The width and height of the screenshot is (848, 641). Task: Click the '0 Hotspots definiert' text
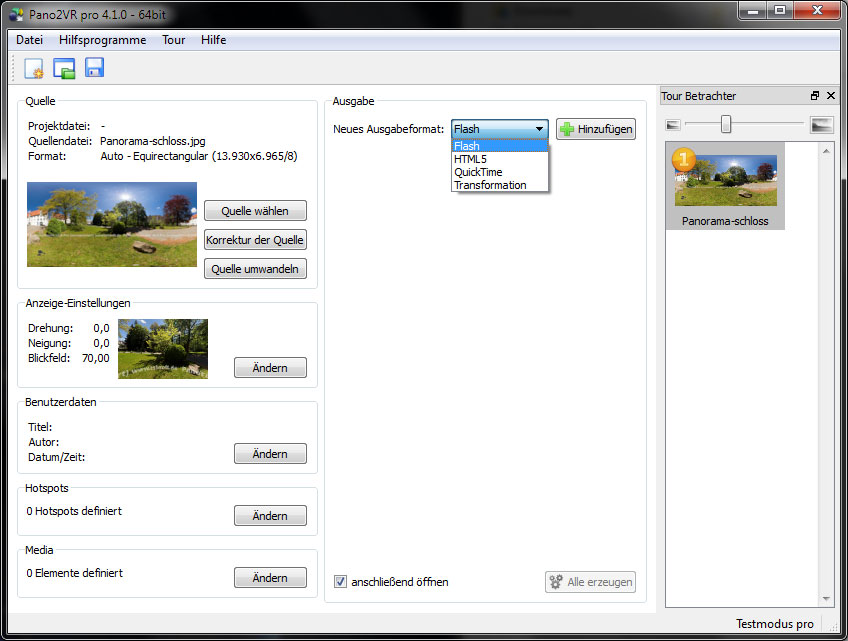(x=74, y=511)
